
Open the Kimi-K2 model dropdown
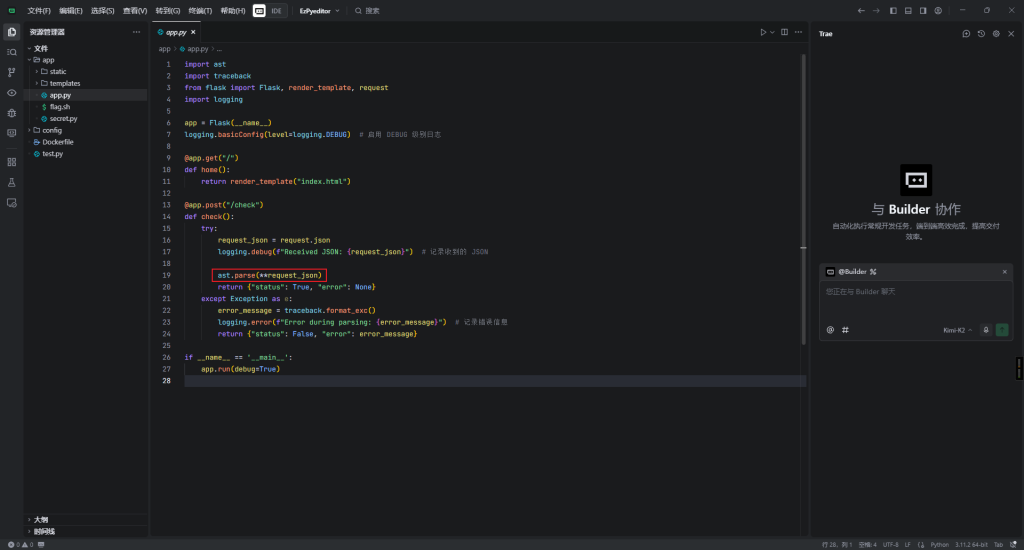[x=957, y=330]
